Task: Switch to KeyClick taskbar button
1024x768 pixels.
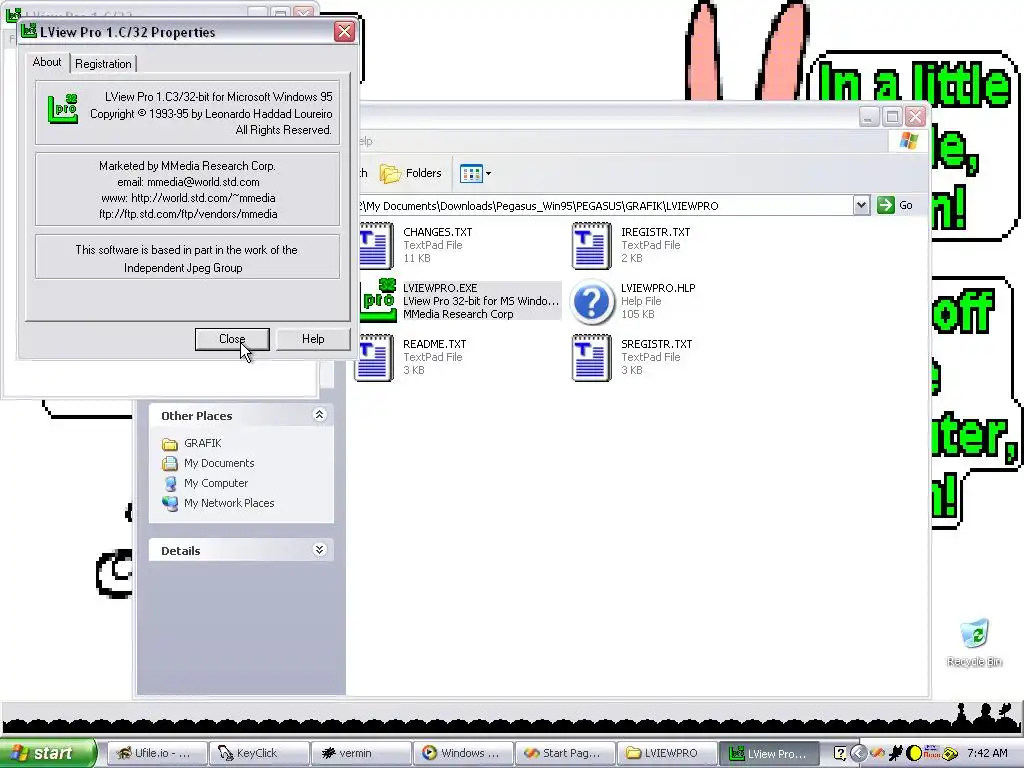Action: [x=259, y=753]
